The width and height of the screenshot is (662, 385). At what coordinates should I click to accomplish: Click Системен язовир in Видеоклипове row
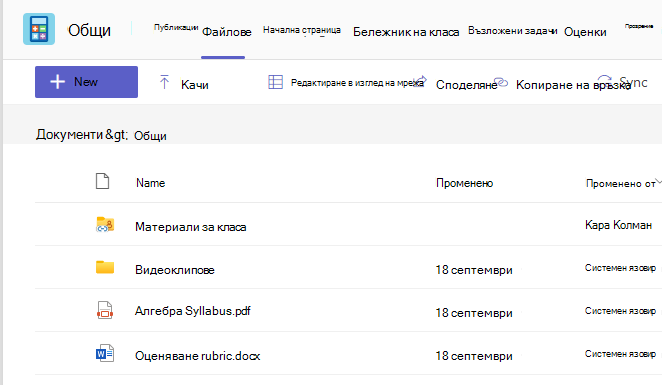point(620,268)
